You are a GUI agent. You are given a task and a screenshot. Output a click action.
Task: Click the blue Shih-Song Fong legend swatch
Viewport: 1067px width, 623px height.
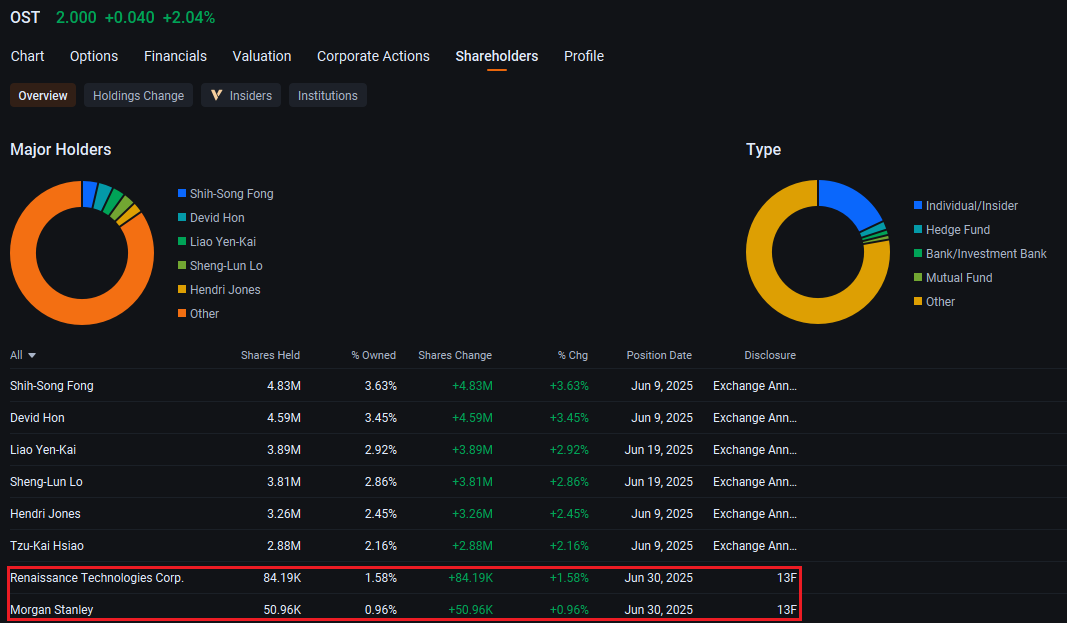[182, 194]
